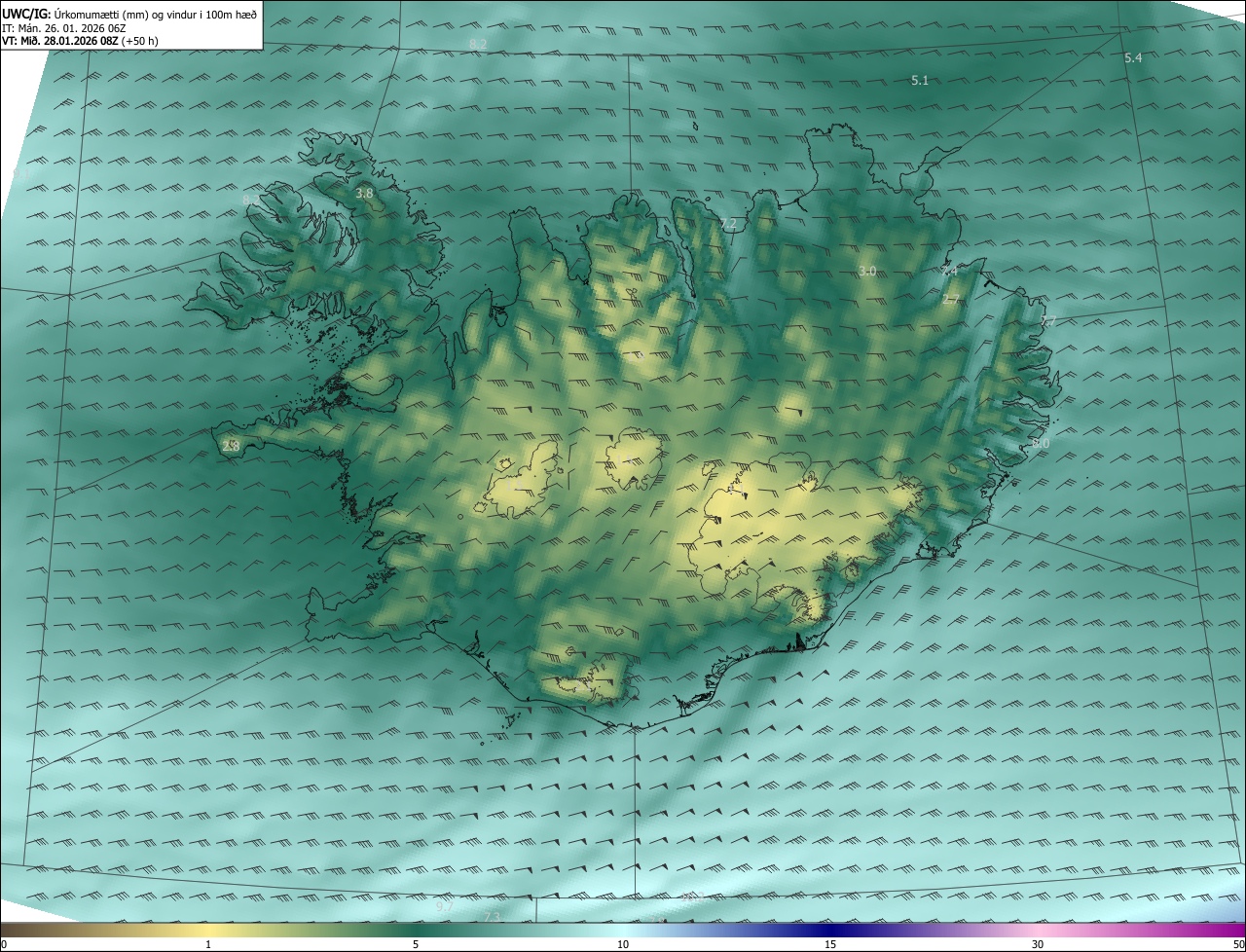The image size is (1246, 952).
Task: Click the precipitation value 5.1
Action: [x=920, y=80]
